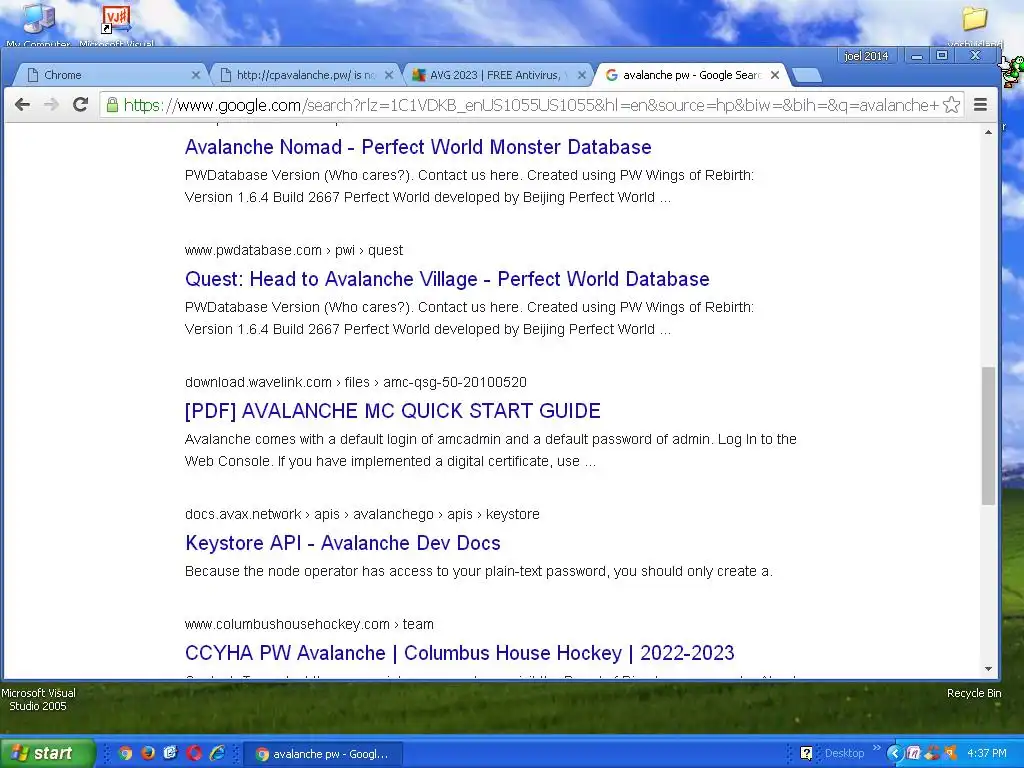The width and height of the screenshot is (1024, 768).
Task: Click the AVG favicon on the tab
Action: [x=419, y=75]
